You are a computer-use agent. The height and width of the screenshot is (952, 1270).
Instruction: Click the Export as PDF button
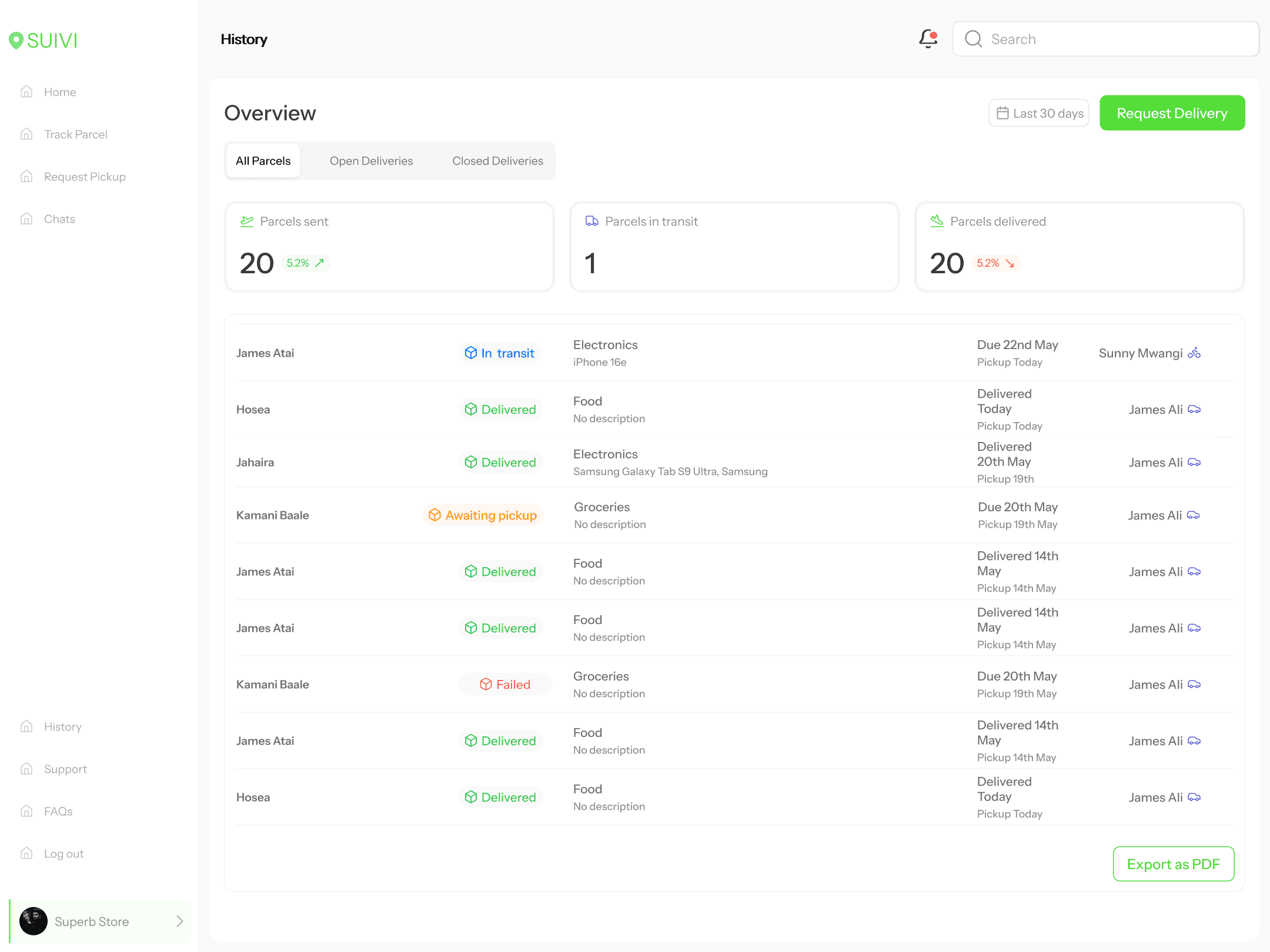[x=1173, y=864]
